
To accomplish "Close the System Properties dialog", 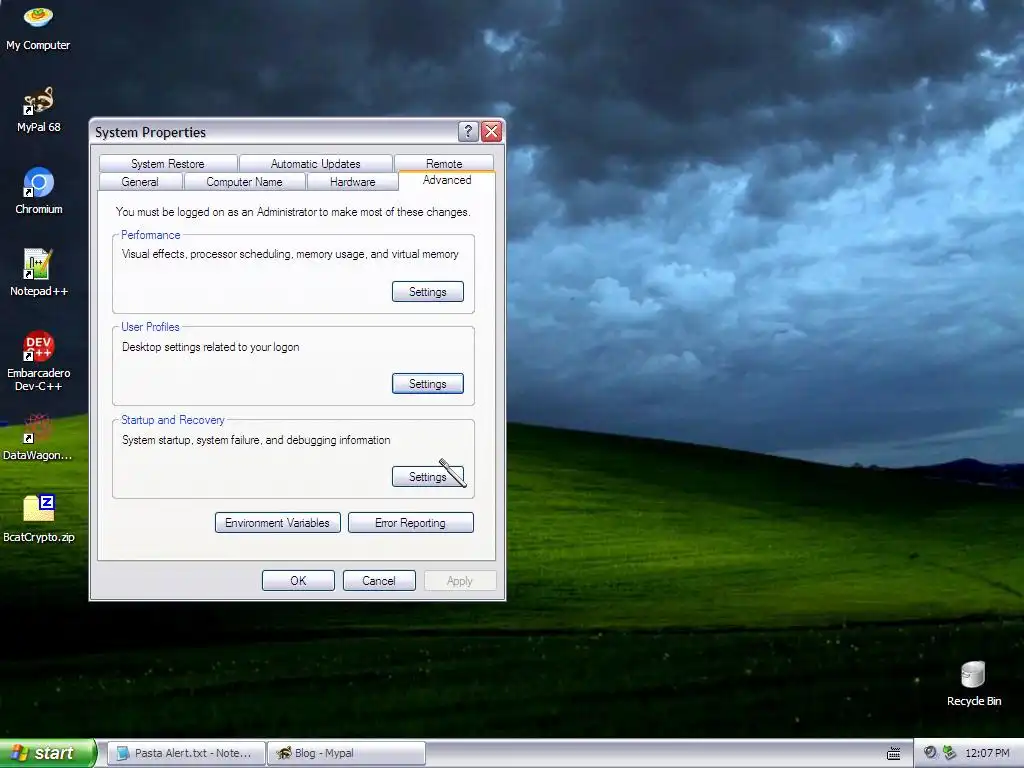I will pos(491,131).
